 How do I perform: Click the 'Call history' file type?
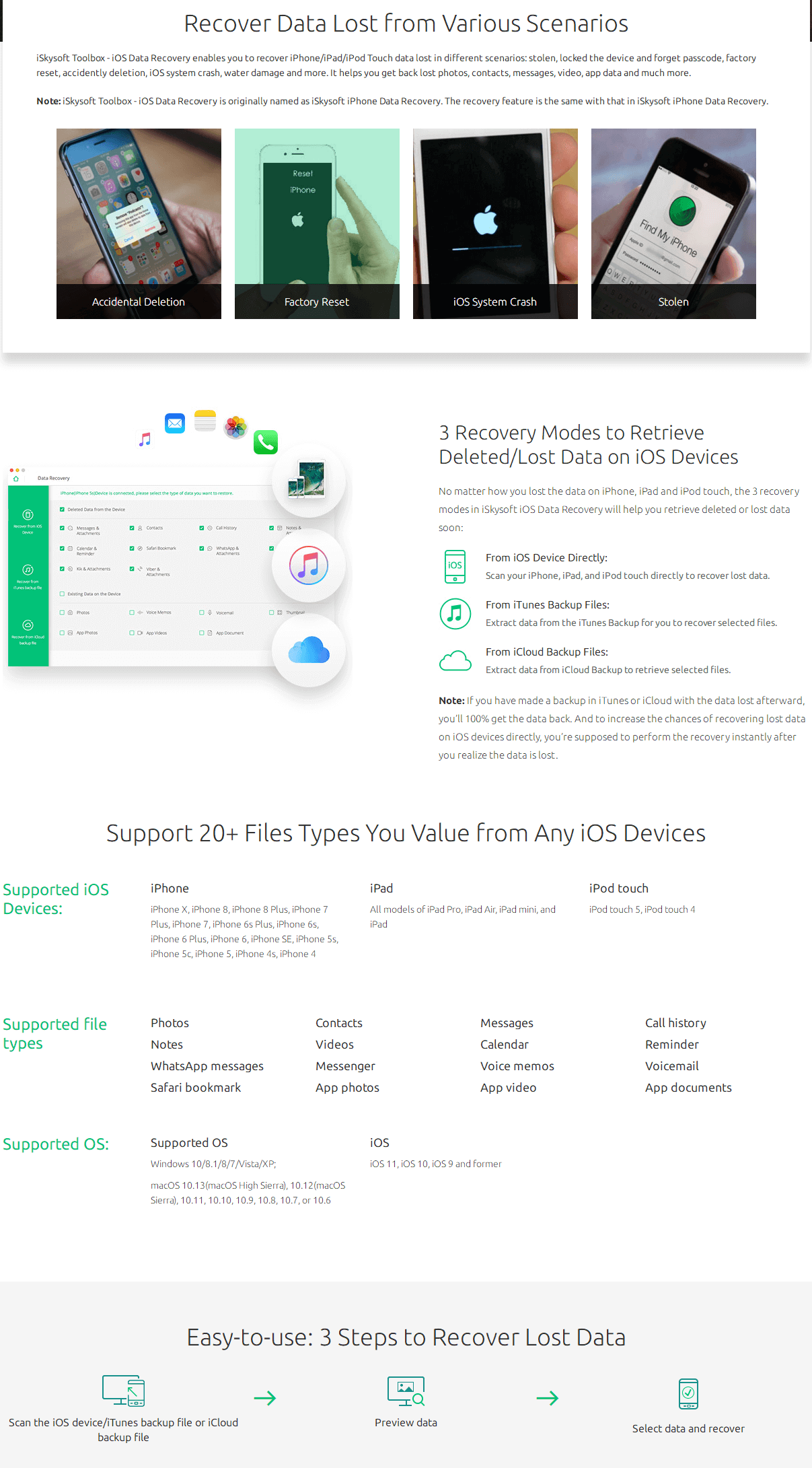pyautogui.click(x=675, y=1023)
